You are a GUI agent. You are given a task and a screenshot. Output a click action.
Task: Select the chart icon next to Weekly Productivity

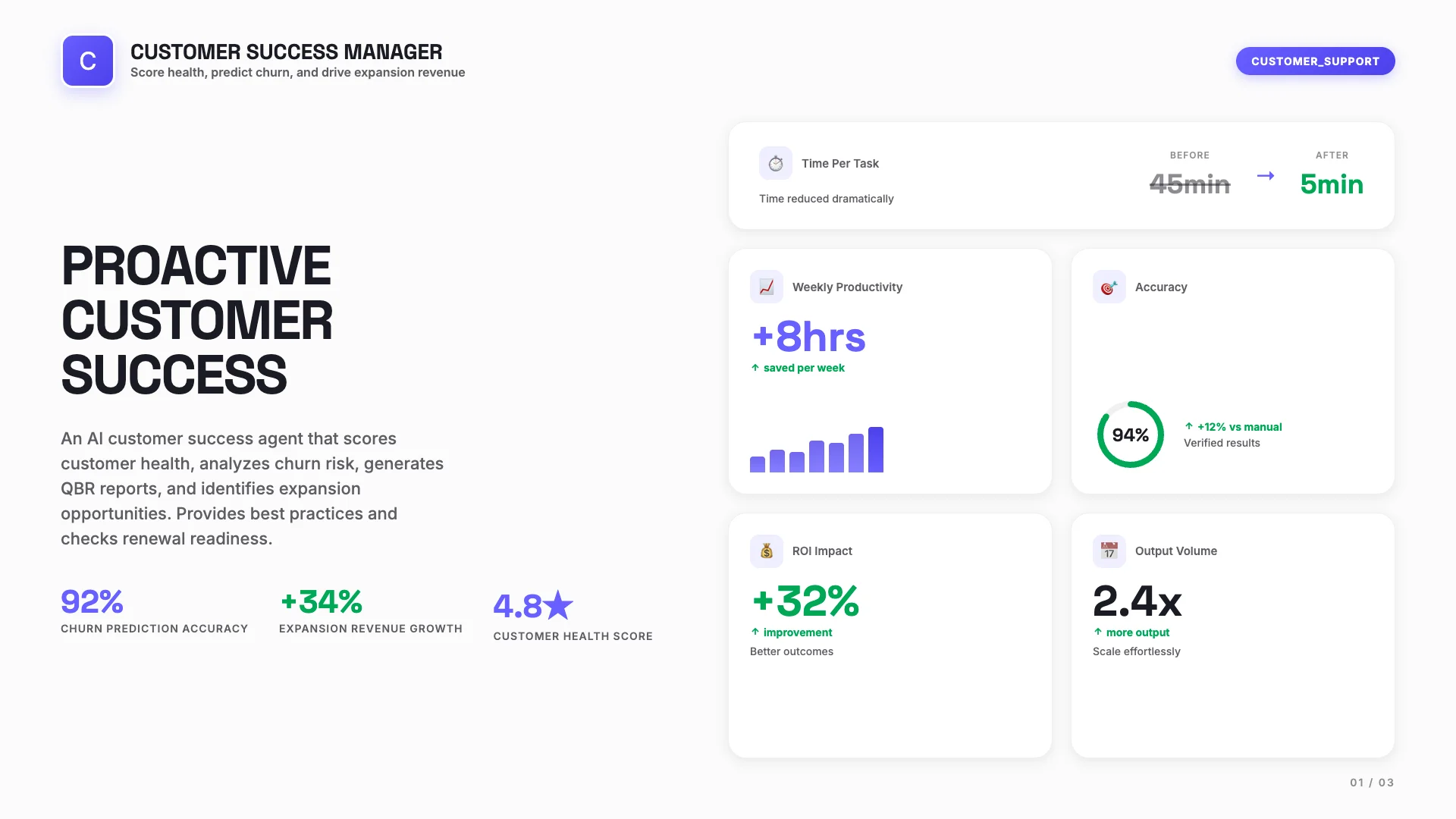coord(767,287)
